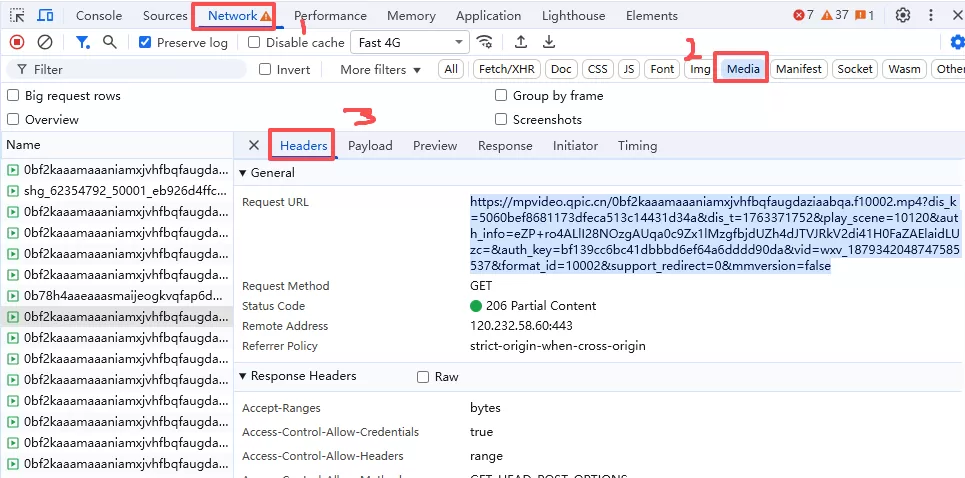
Task: Open DevTools settings gear
Action: pyautogui.click(x=903, y=15)
